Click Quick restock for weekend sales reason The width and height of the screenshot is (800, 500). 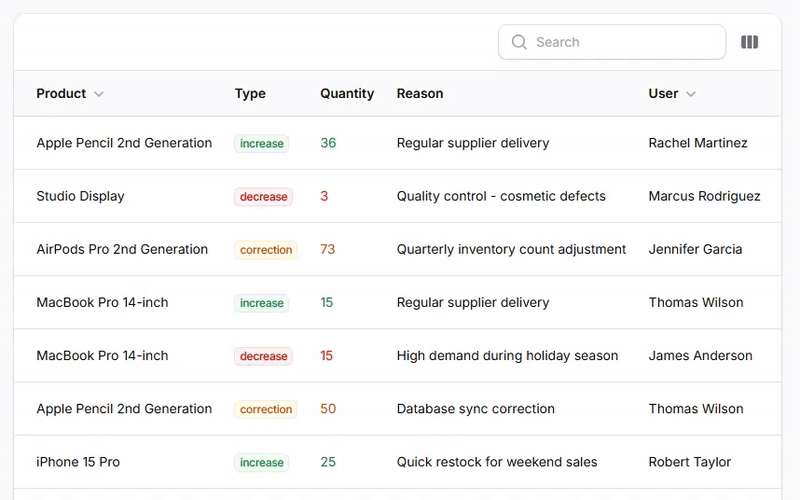click(x=497, y=462)
